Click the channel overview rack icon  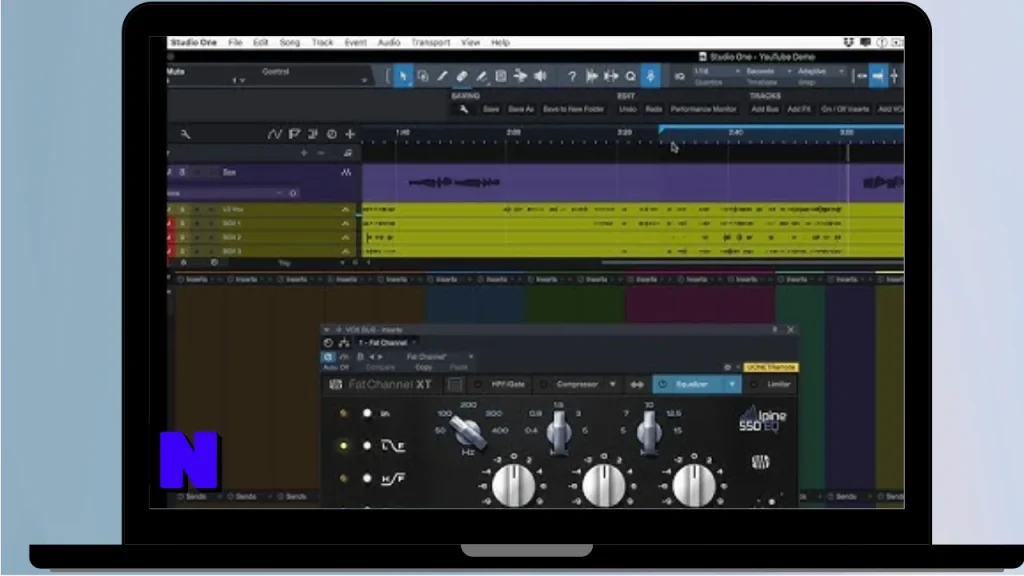tap(455, 384)
